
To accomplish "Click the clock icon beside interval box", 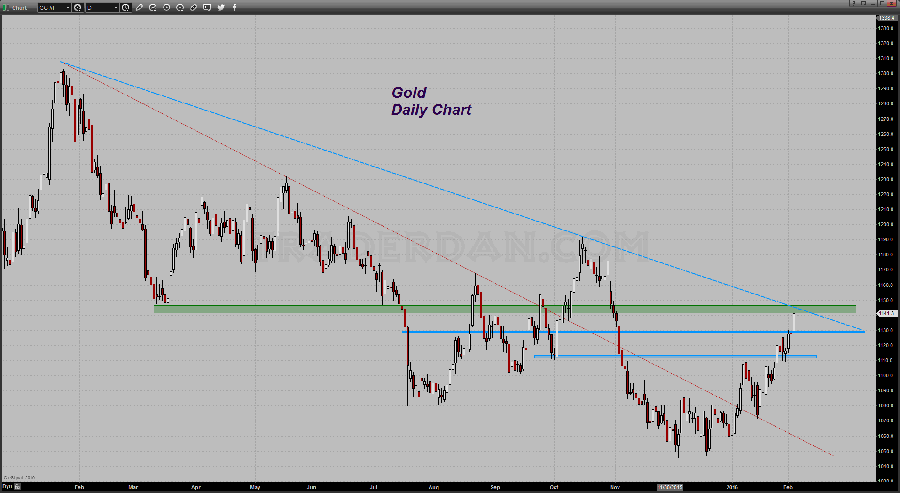I will point(125,7).
